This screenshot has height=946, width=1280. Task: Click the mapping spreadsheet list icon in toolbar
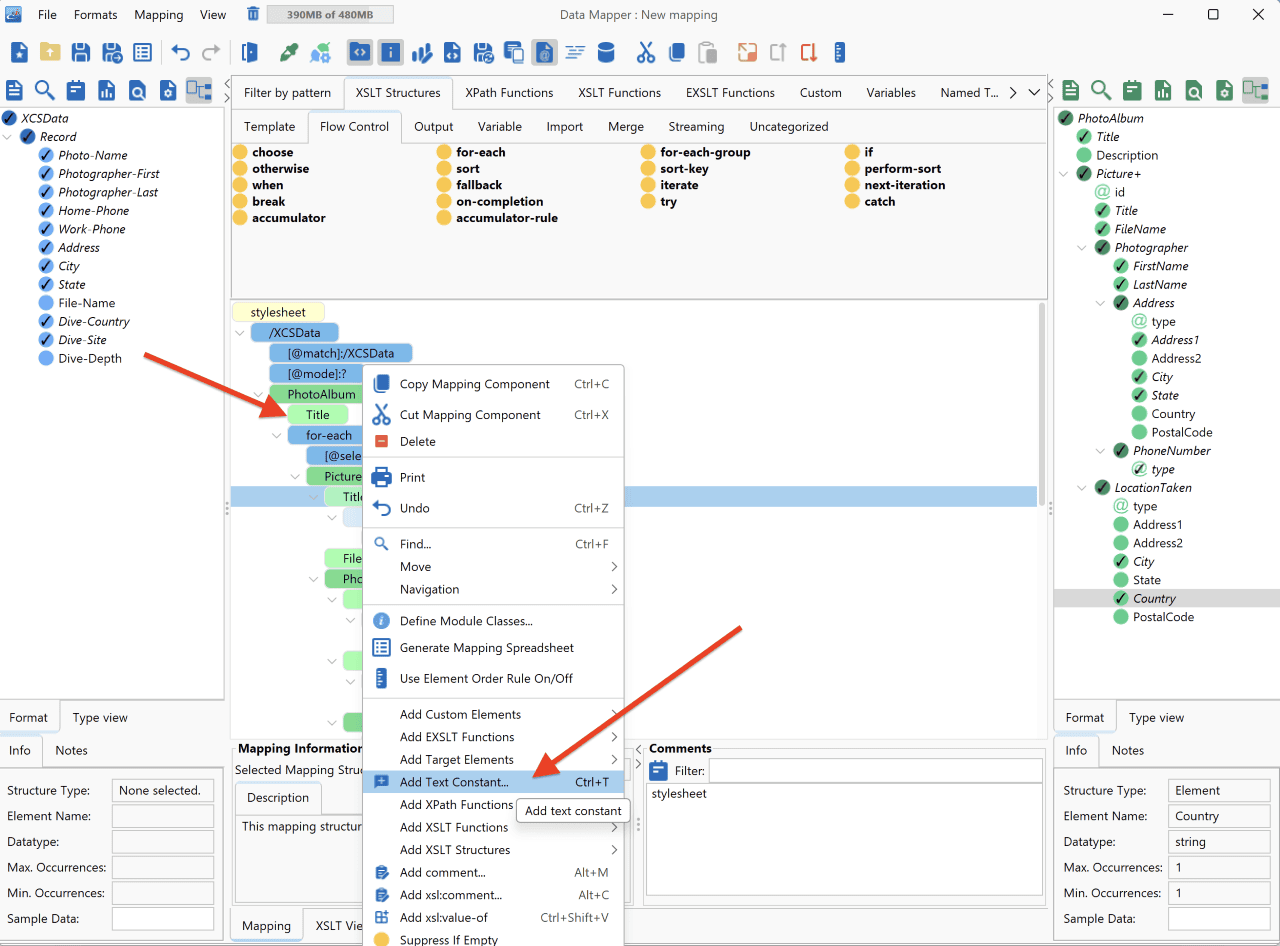[143, 53]
